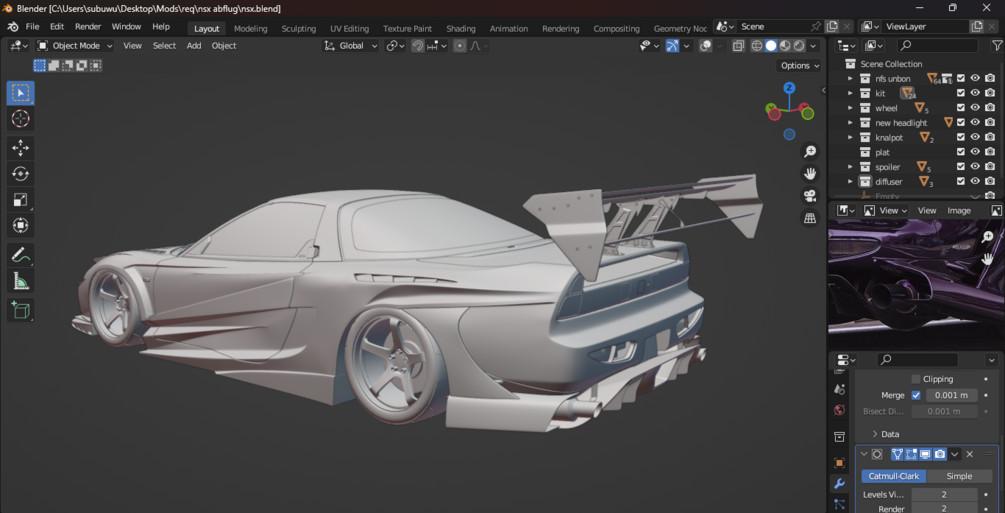The width and height of the screenshot is (1005, 513).
Task: Select the Annotate pencil tool
Action: pyautogui.click(x=21, y=255)
